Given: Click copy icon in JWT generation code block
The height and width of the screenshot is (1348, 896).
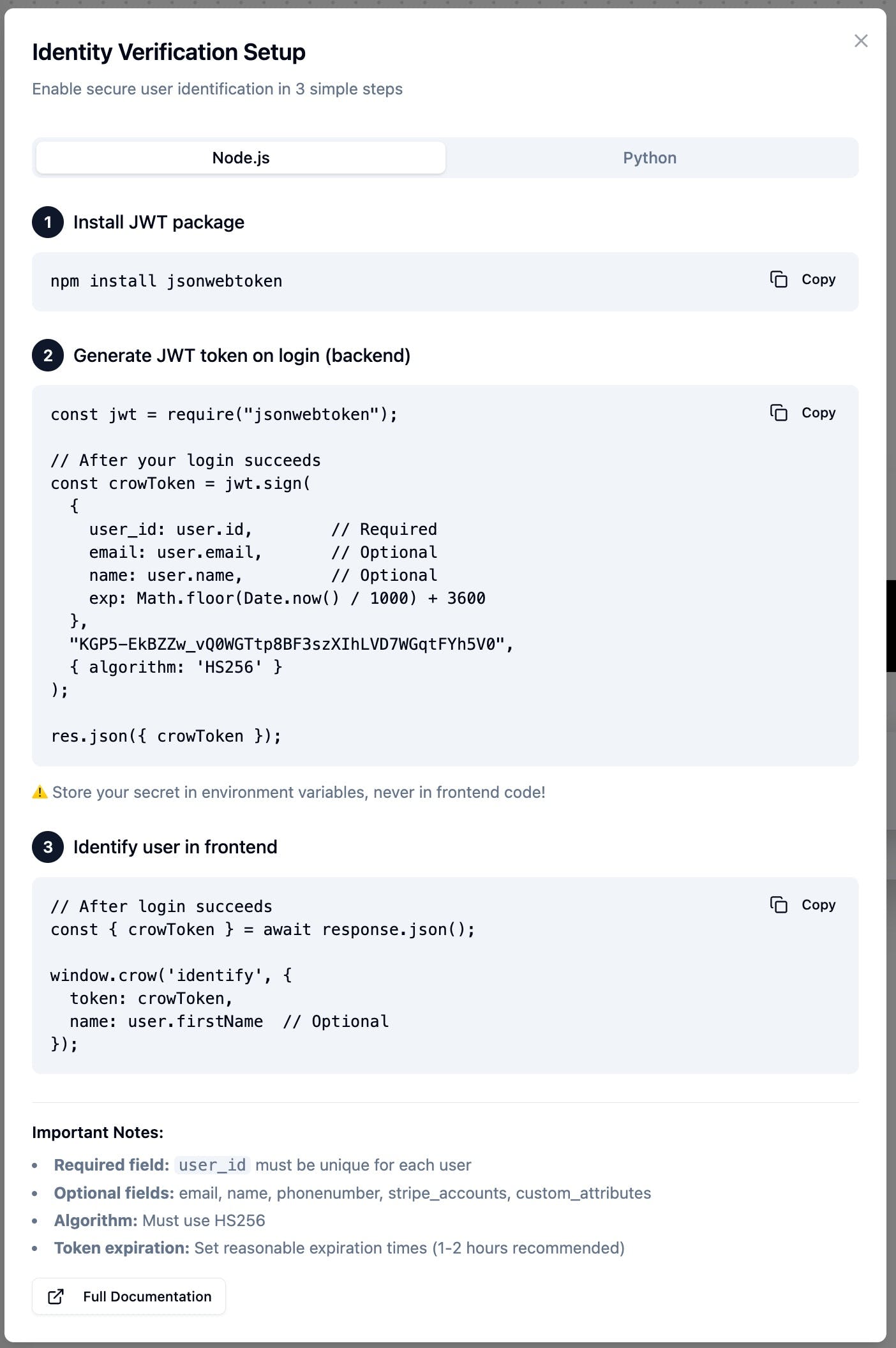Looking at the screenshot, I should (779, 413).
